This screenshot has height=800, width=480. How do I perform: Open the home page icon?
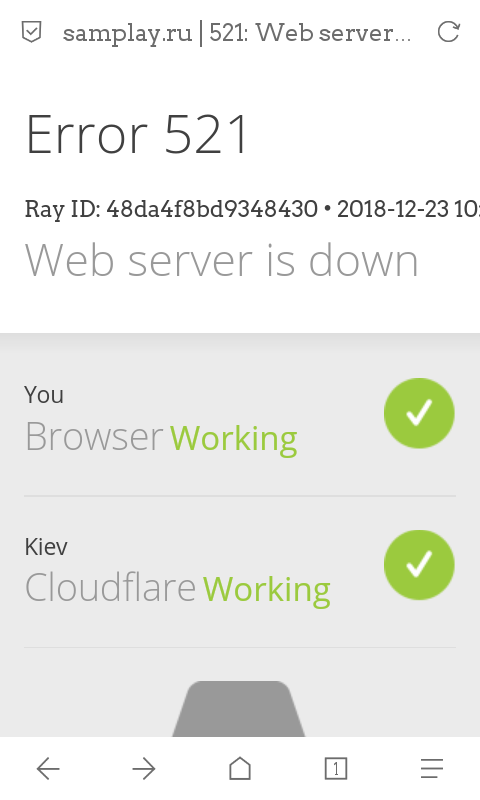pyautogui.click(x=240, y=768)
